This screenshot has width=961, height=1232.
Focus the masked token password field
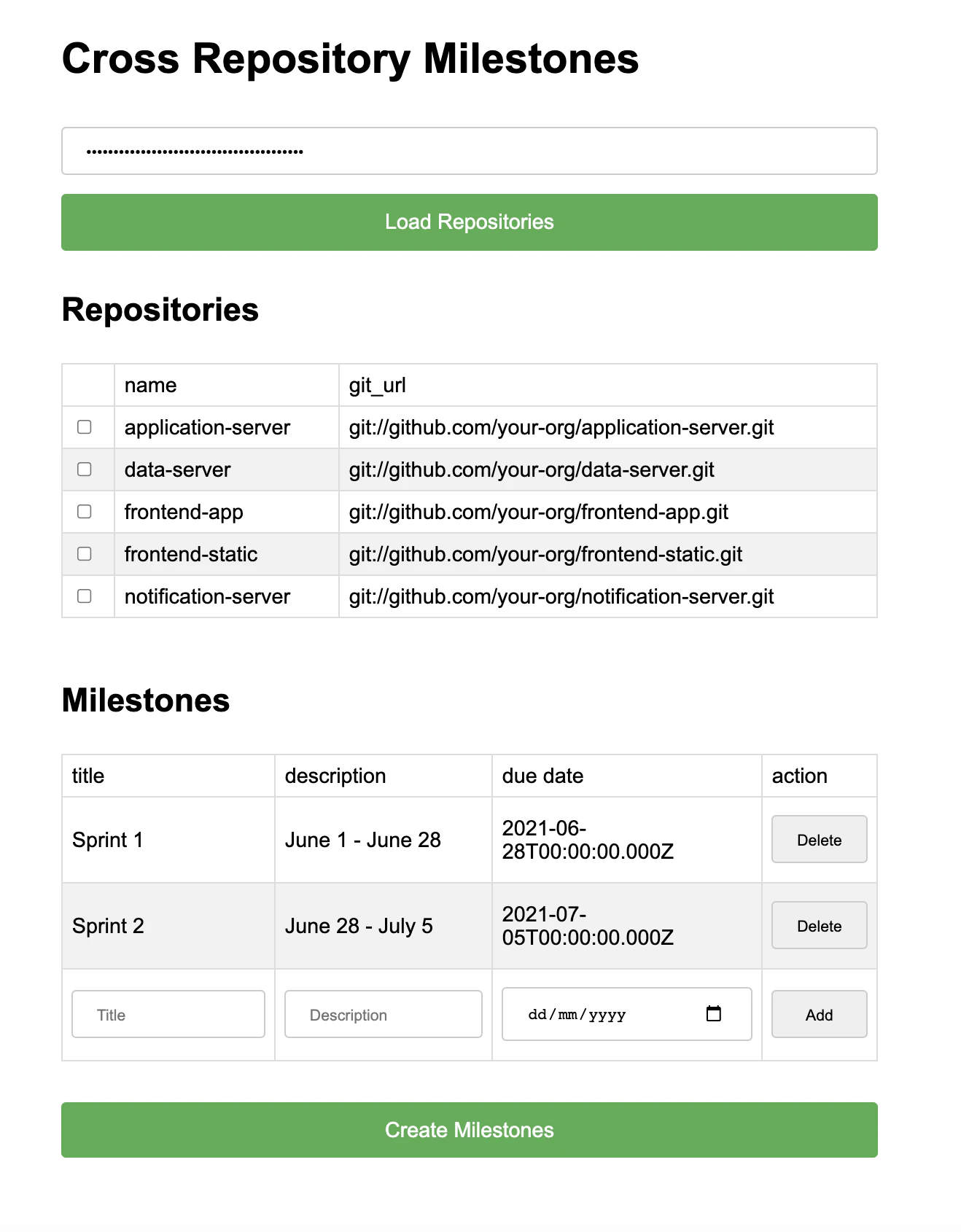pos(470,151)
